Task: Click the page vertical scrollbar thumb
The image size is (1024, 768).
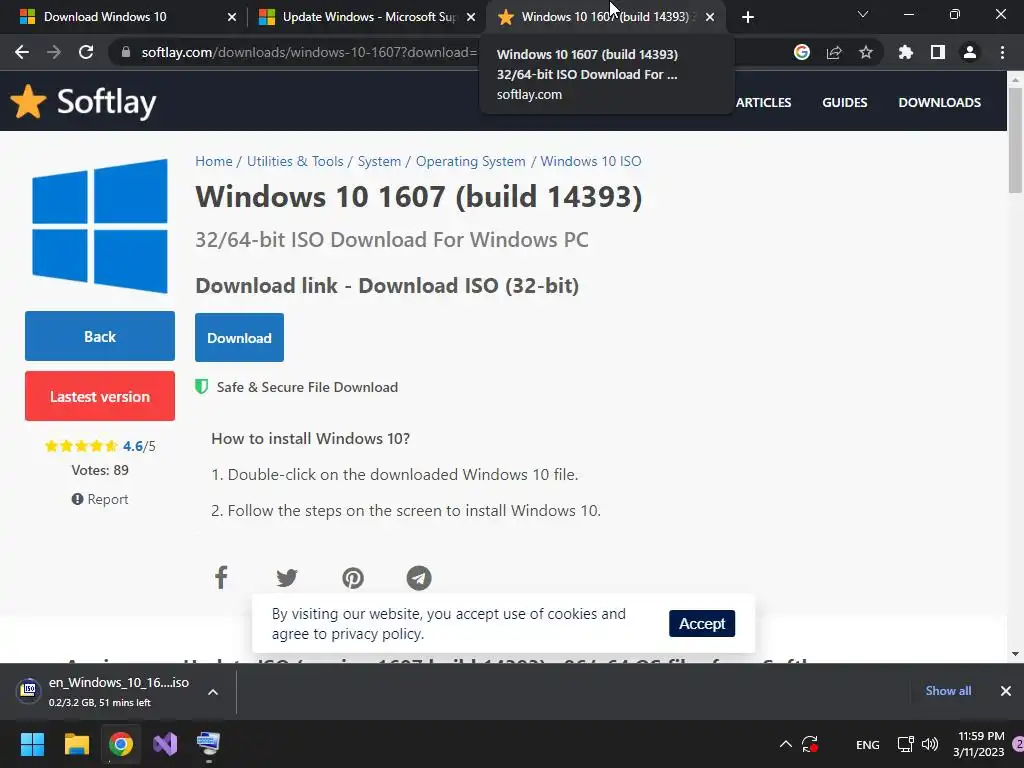Action: [1015, 140]
